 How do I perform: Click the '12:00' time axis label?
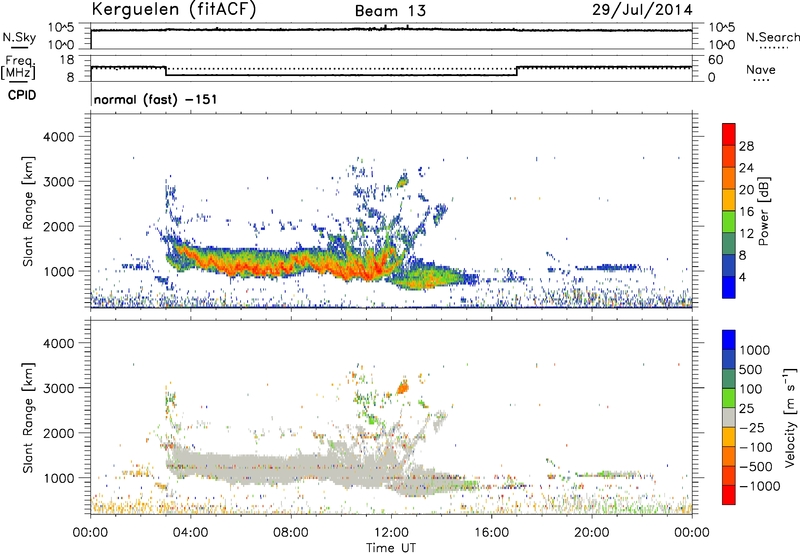[x=391, y=533]
